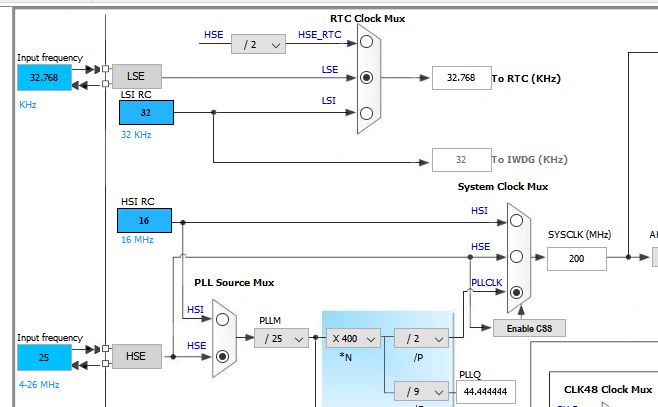Click the 16 MHz label under HSI RC
This screenshot has width=658, height=407.
[x=137, y=240]
